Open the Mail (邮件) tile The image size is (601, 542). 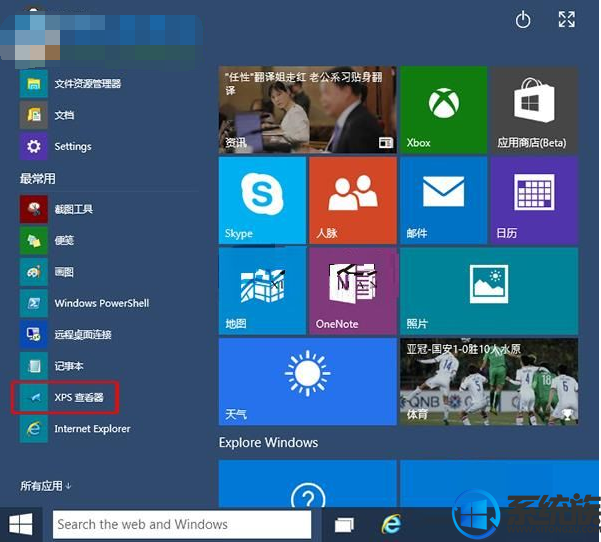(443, 200)
